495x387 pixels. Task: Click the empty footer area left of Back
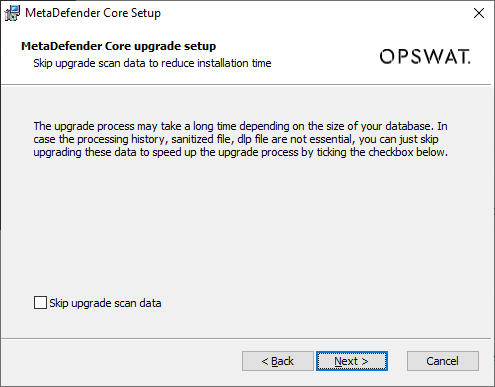pyautogui.click(x=120, y=361)
